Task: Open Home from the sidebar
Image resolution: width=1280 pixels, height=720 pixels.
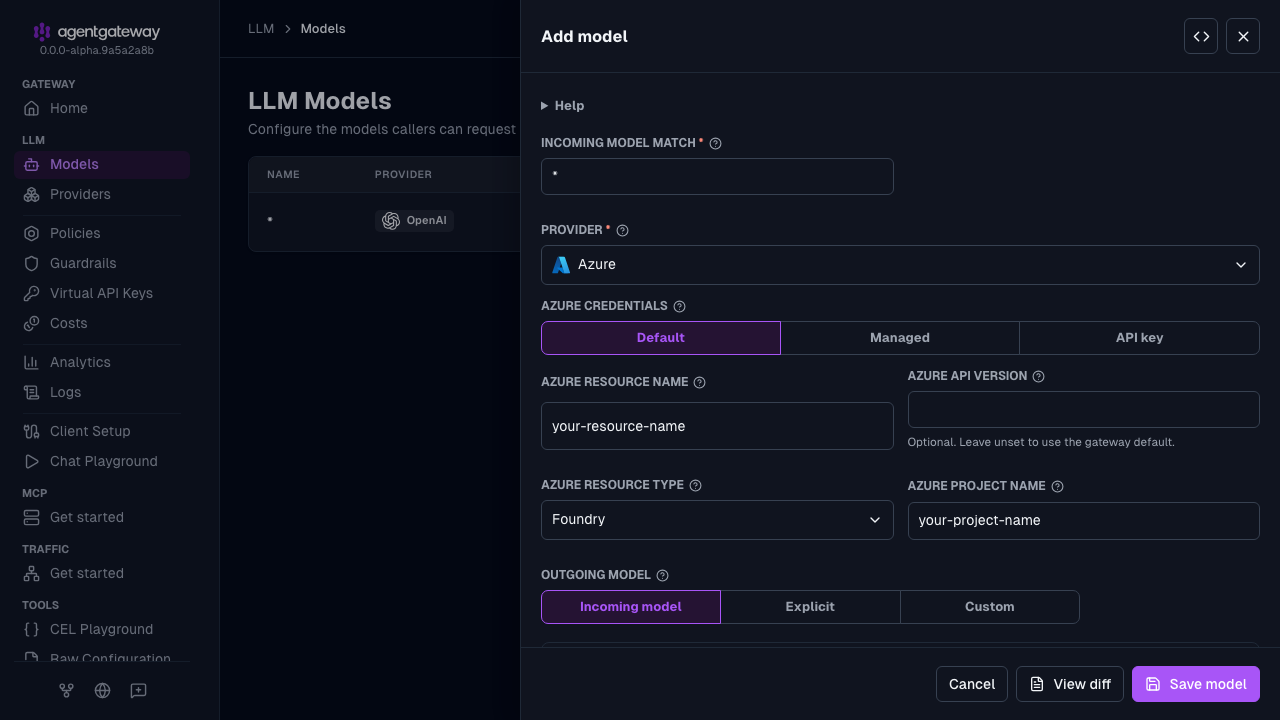Action: click(x=102, y=108)
